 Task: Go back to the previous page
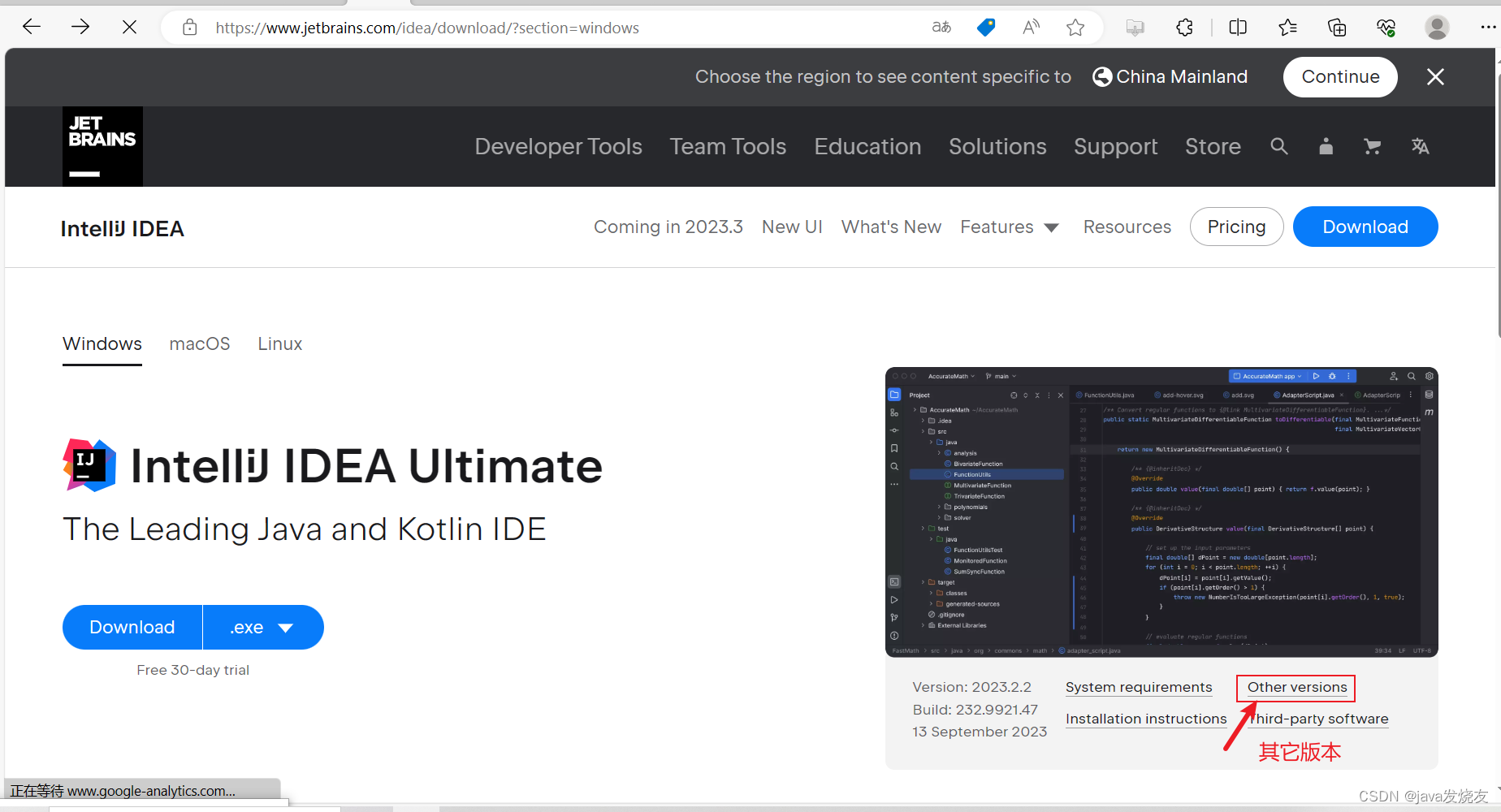tap(32, 28)
